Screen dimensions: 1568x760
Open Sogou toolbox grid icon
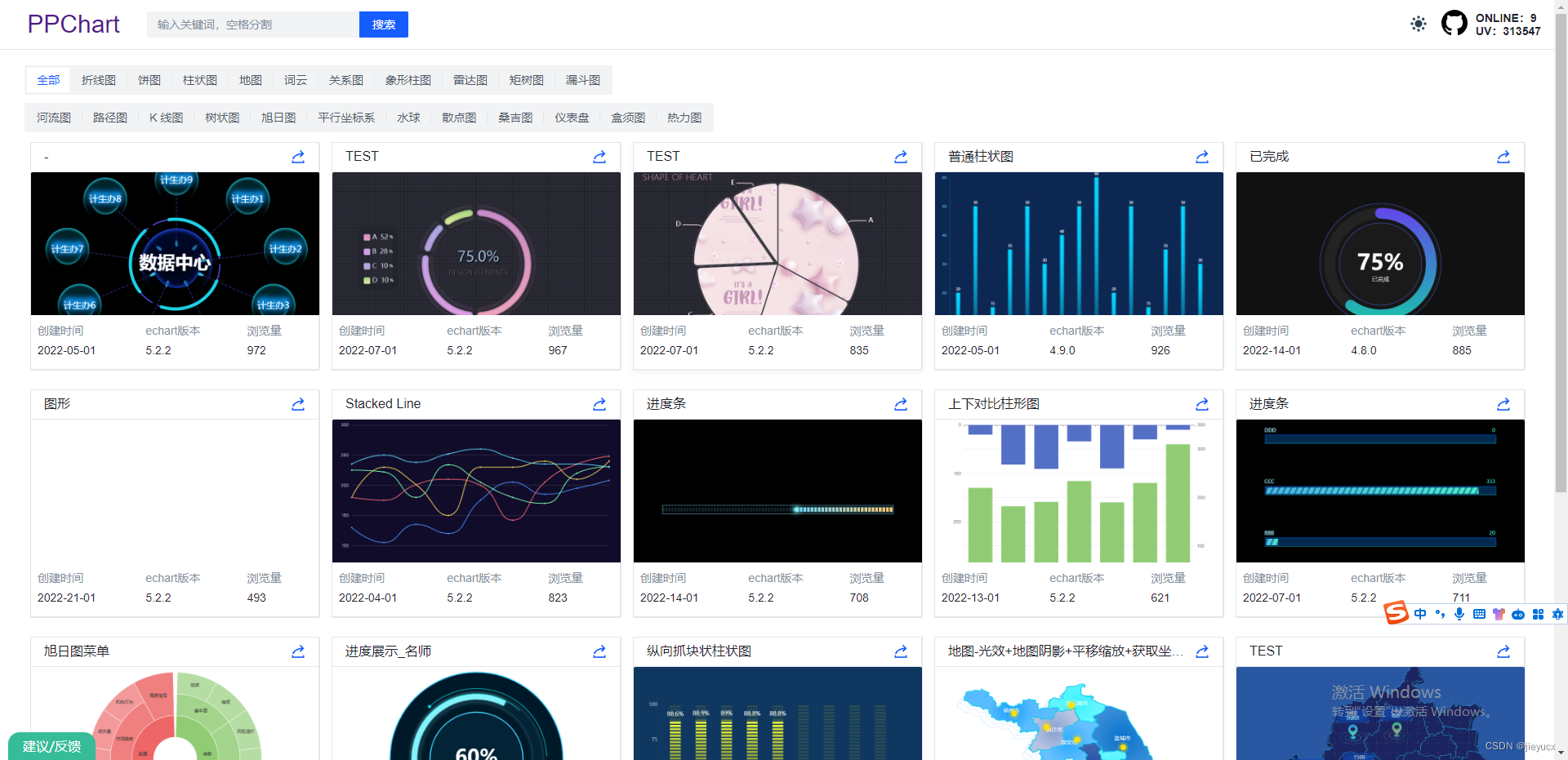1538,614
